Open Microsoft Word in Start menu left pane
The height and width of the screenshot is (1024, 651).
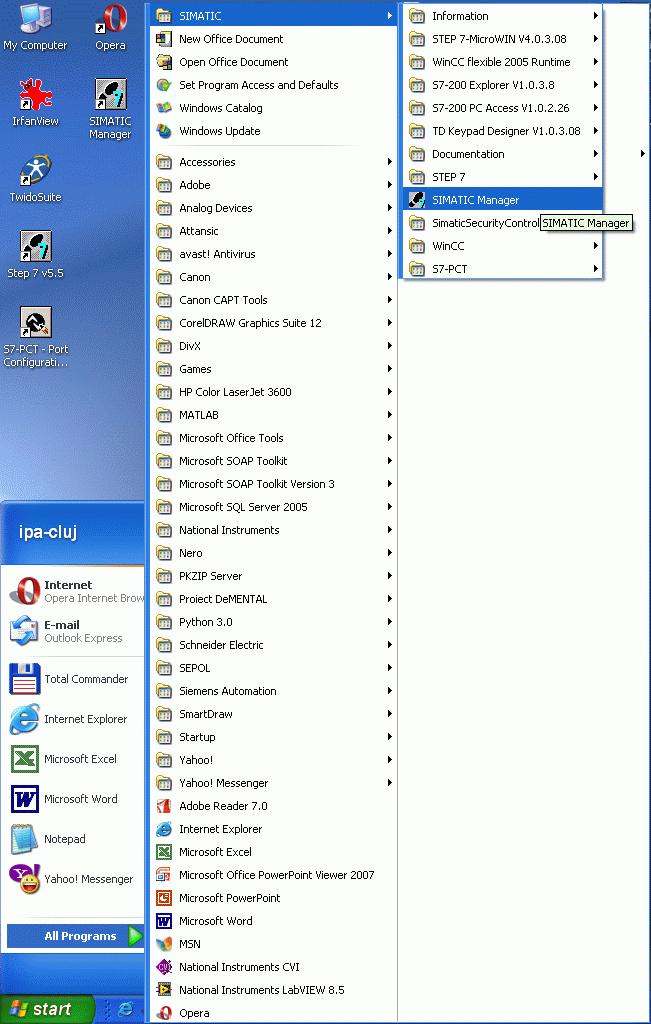(72, 799)
